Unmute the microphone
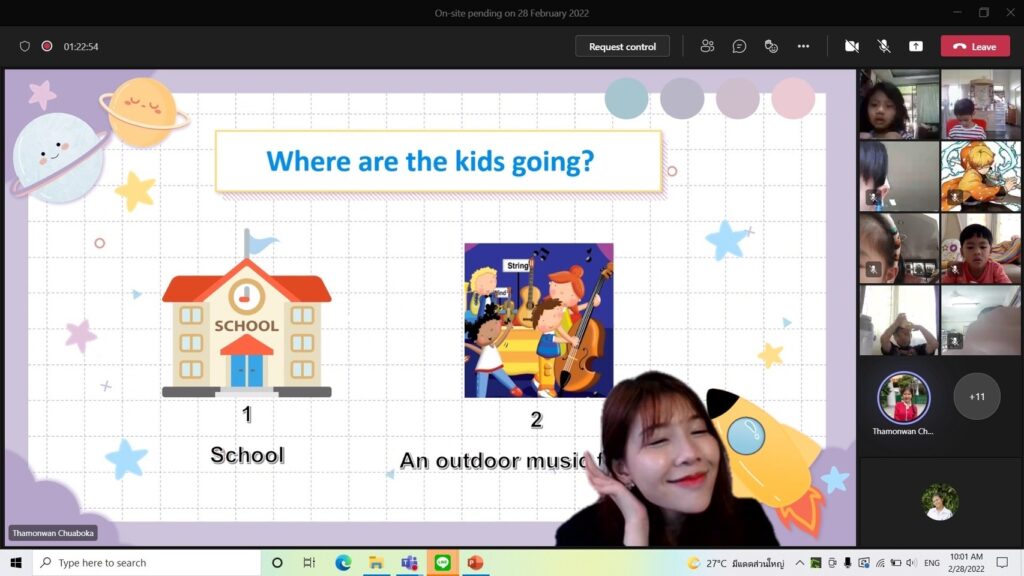Image resolution: width=1024 pixels, height=576 pixels. pyautogui.click(x=884, y=46)
